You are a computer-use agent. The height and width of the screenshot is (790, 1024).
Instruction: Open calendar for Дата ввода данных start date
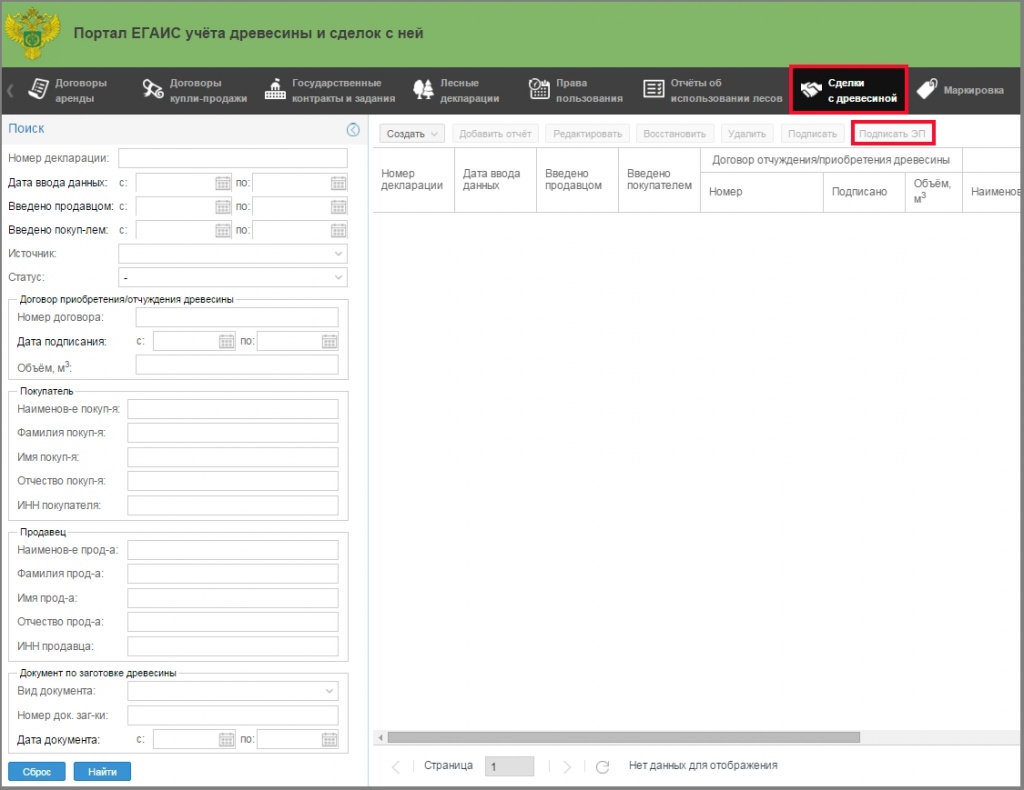(x=223, y=183)
